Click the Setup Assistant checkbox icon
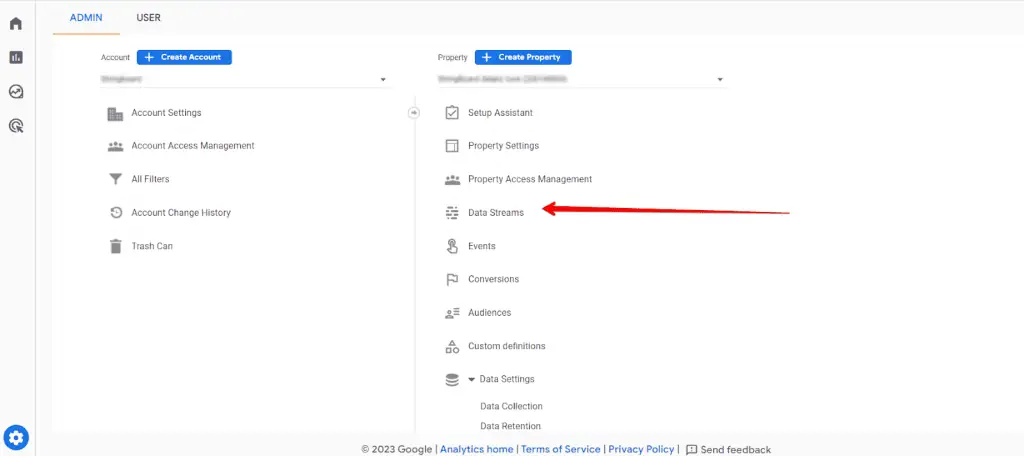1024x456 pixels. (x=452, y=113)
